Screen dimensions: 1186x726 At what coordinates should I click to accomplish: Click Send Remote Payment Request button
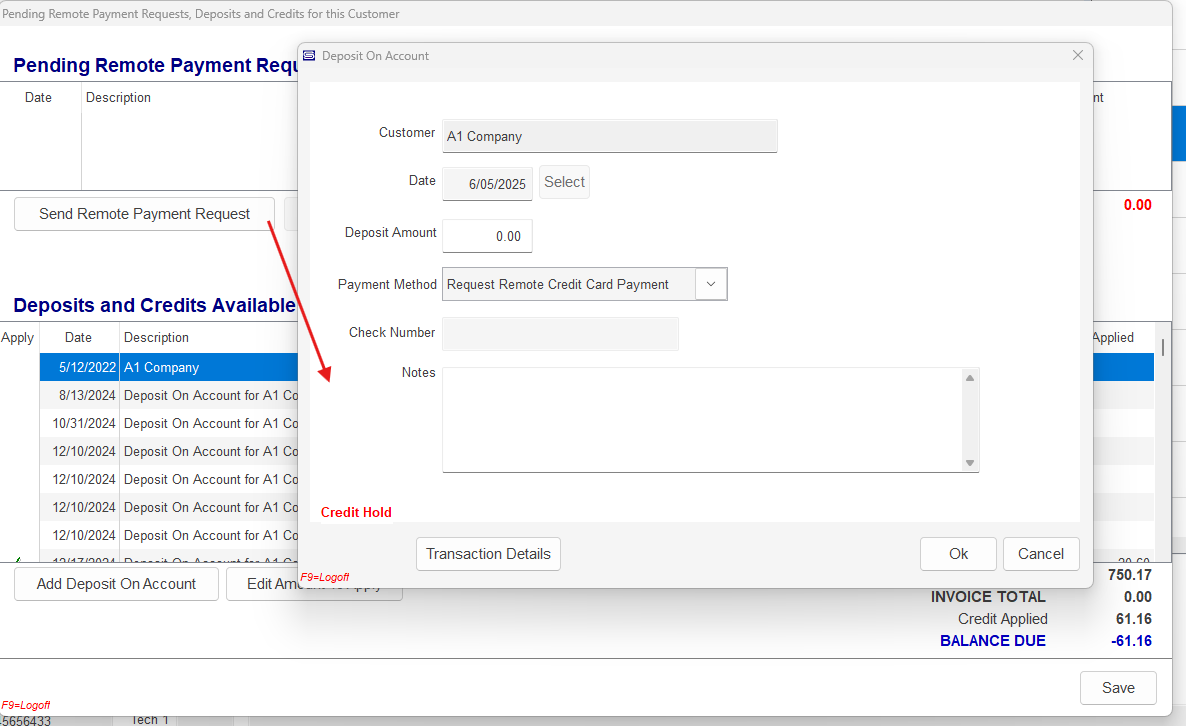[x=144, y=214]
